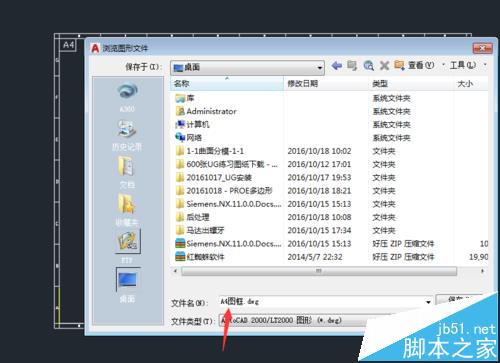Close the 浏览图形文件 dialog

482,48
